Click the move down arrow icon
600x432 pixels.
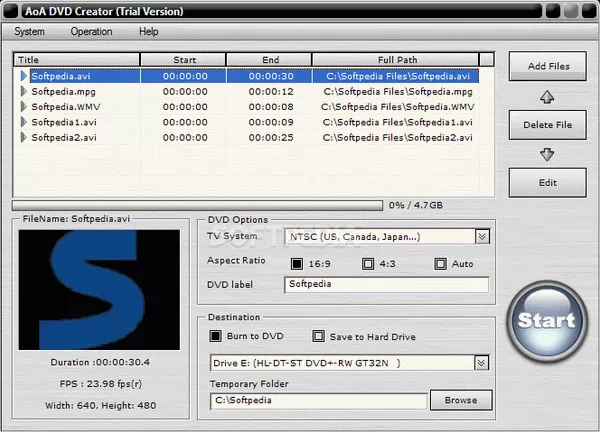pyautogui.click(x=547, y=154)
